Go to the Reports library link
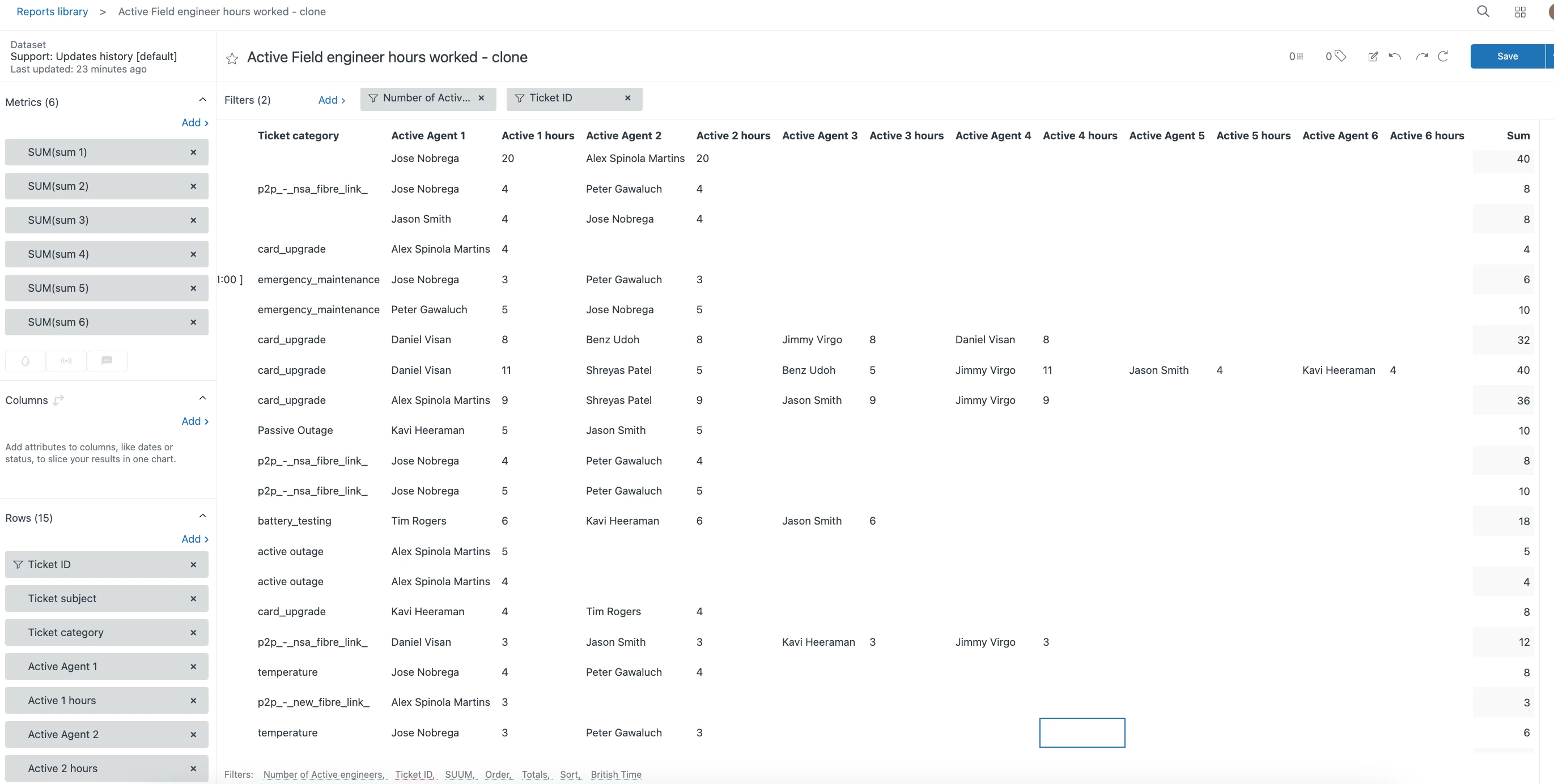Image resolution: width=1554 pixels, height=784 pixels. click(52, 11)
